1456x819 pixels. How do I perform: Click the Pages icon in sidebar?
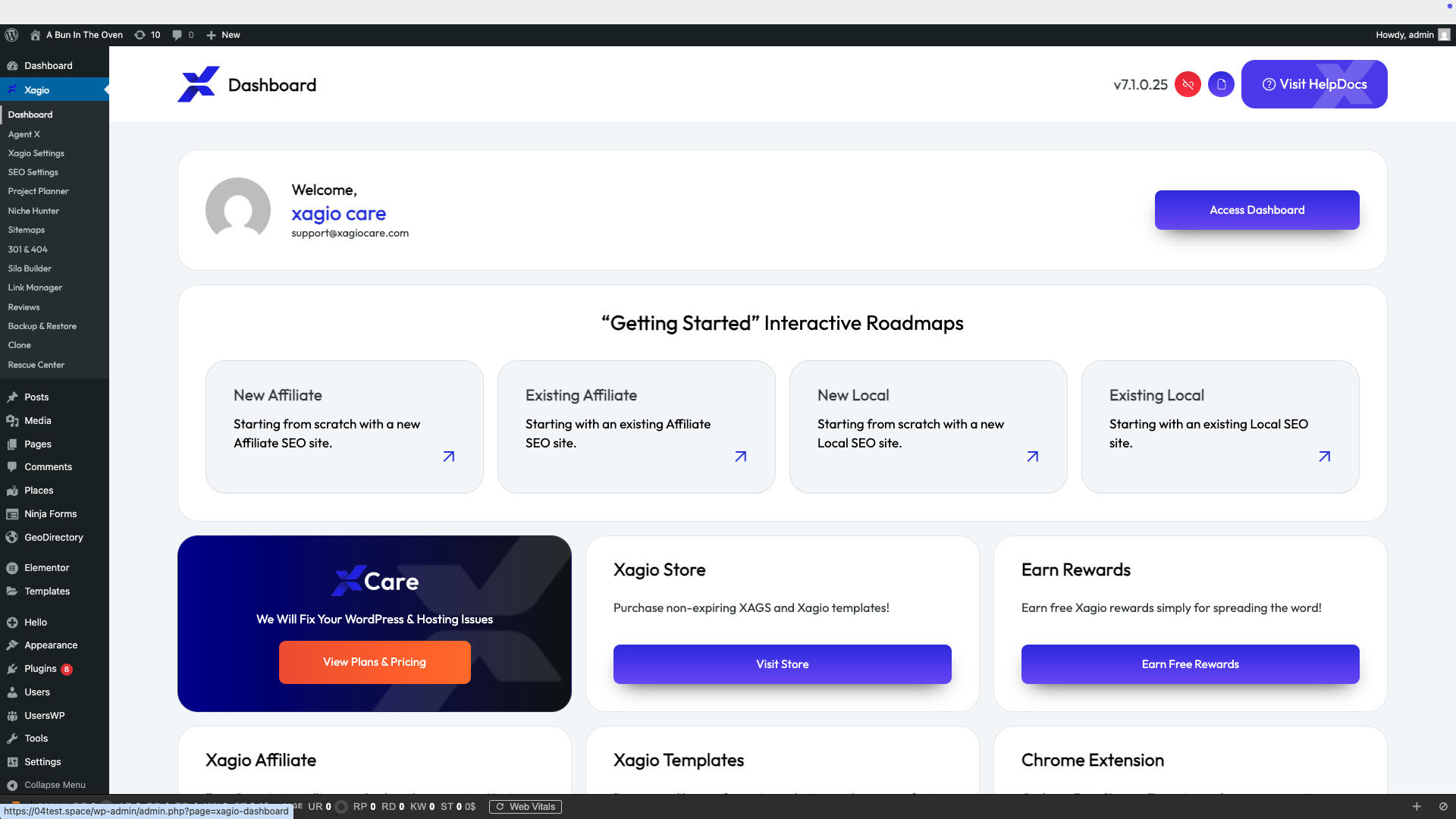[x=12, y=444]
